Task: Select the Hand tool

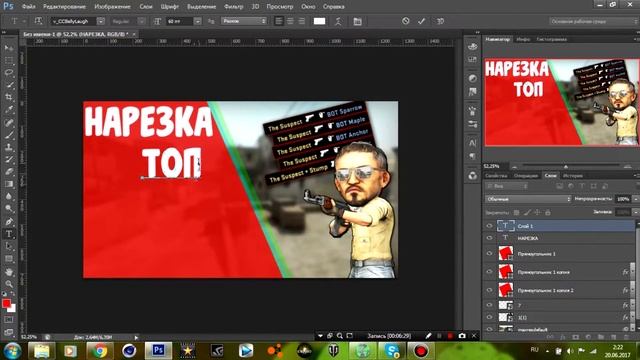Action: click(9, 271)
